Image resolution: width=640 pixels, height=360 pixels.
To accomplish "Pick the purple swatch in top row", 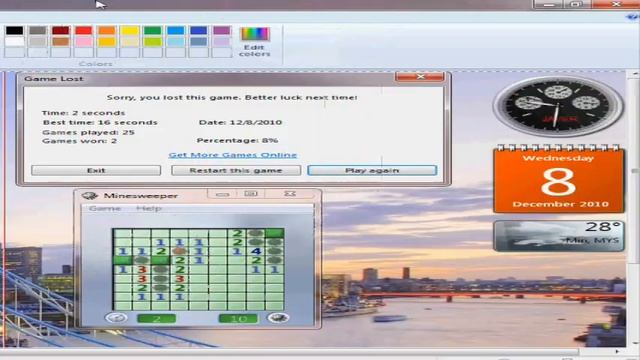I will [222, 31].
